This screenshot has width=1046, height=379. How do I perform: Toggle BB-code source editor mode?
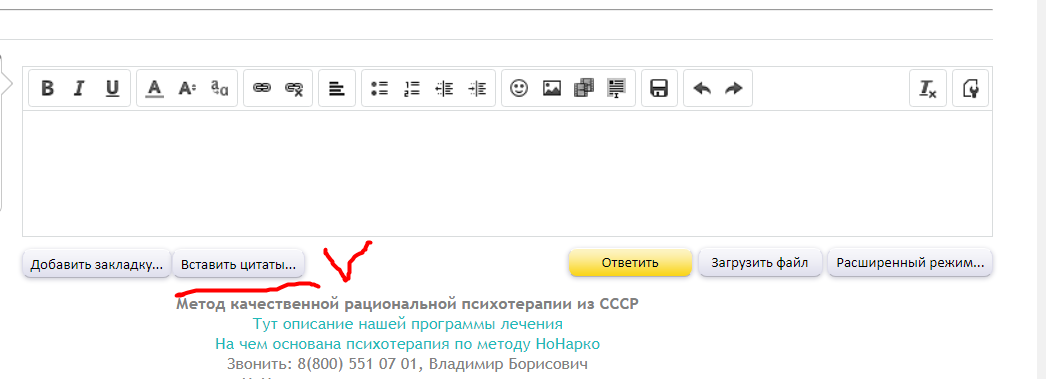tap(971, 88)
